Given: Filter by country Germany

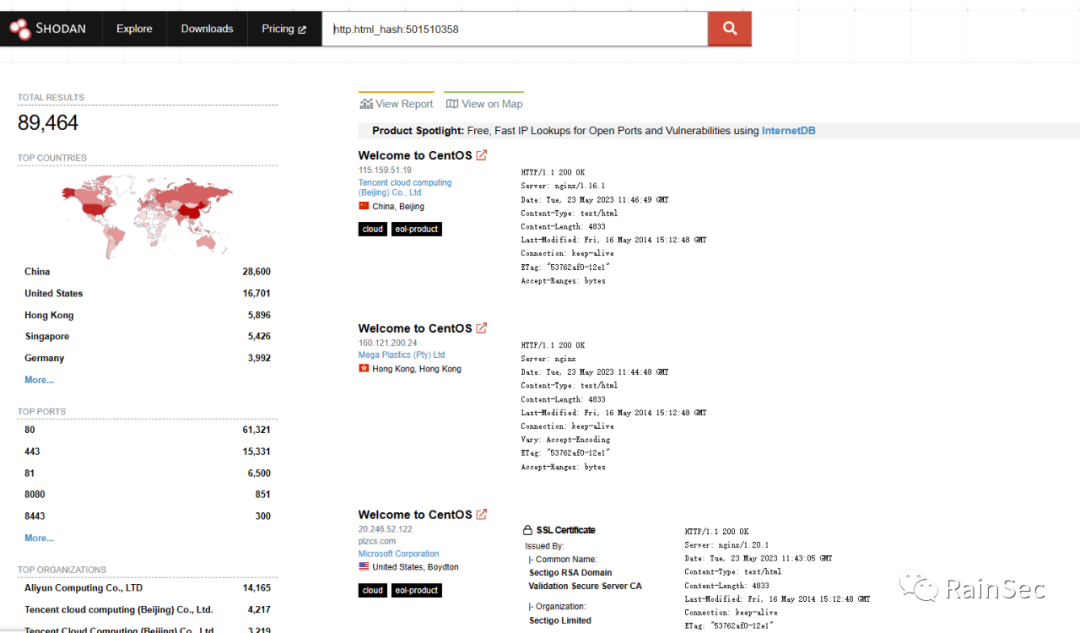Looking at the screenshot, I should [147, 358].
